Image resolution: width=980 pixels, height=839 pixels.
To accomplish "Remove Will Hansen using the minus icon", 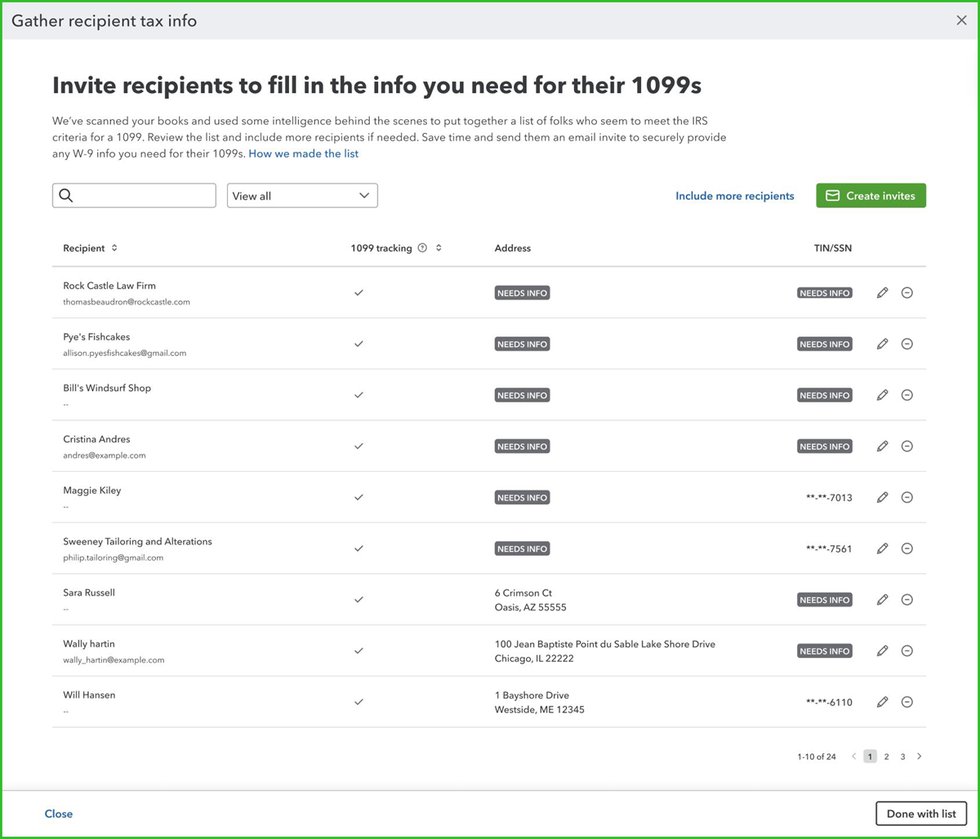I will [x=907, y=702].
